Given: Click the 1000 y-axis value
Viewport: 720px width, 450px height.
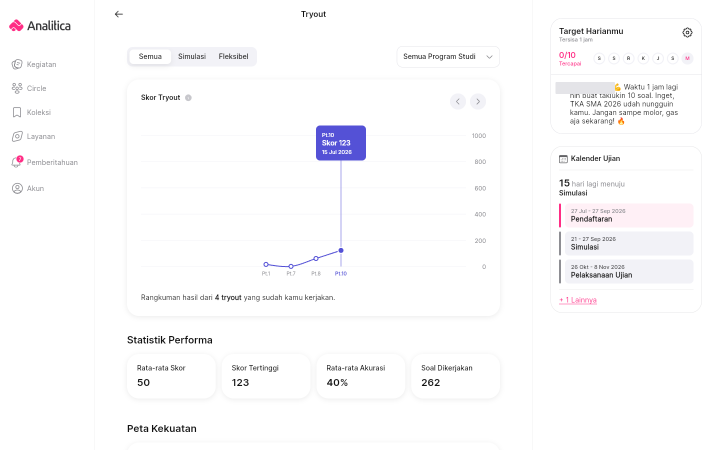Looking at the screenshot, I should pyautogui.click(x=479, y=136).
